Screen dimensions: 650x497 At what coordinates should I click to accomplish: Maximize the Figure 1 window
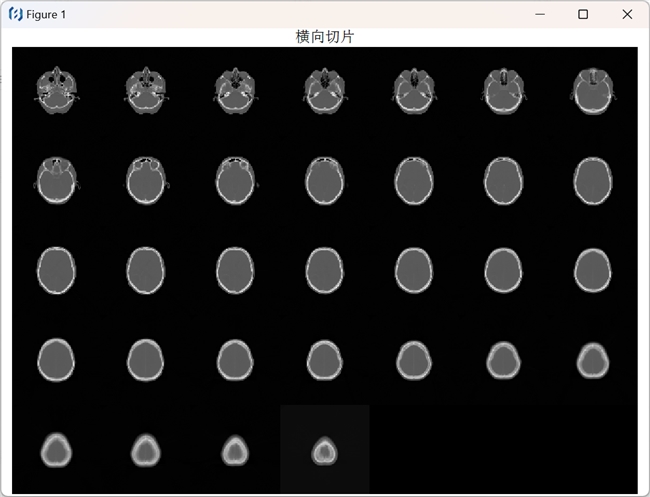point(583,15)
